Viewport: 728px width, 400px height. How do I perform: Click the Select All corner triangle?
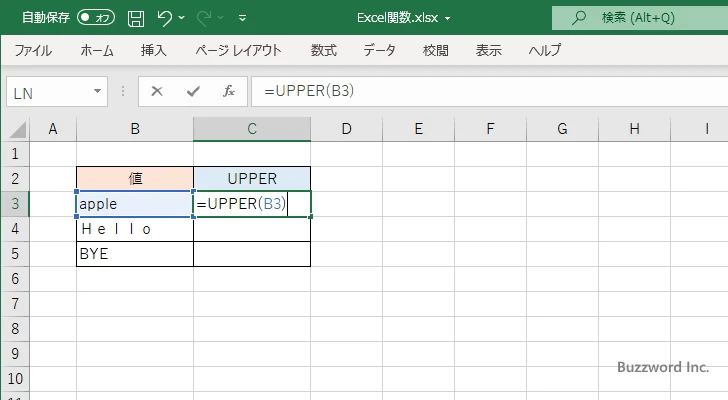click(16, 129)
